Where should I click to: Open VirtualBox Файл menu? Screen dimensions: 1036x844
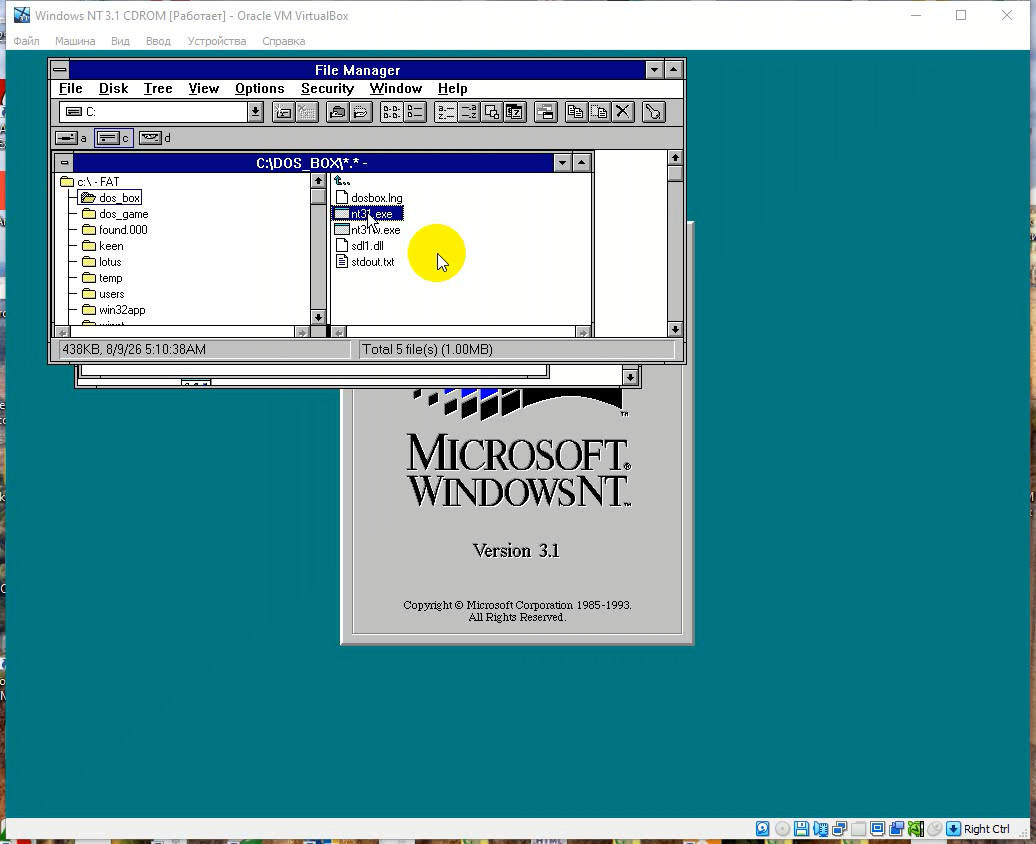[26, 41]
